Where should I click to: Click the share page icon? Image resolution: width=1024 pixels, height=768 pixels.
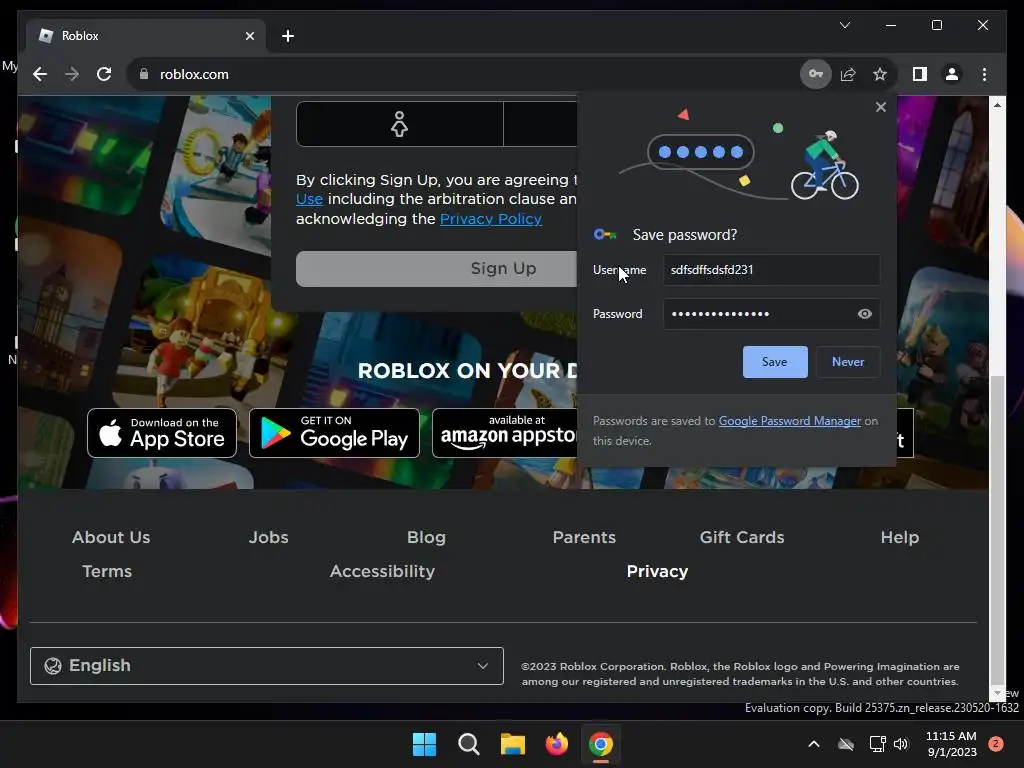848,74
